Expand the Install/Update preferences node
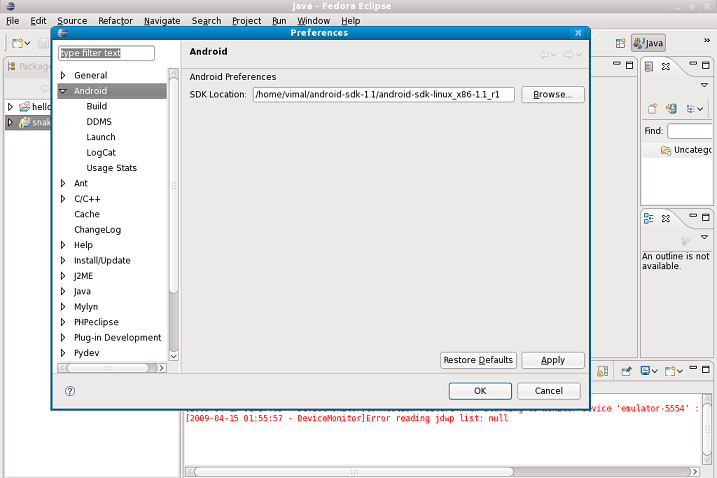 (63, 261)
